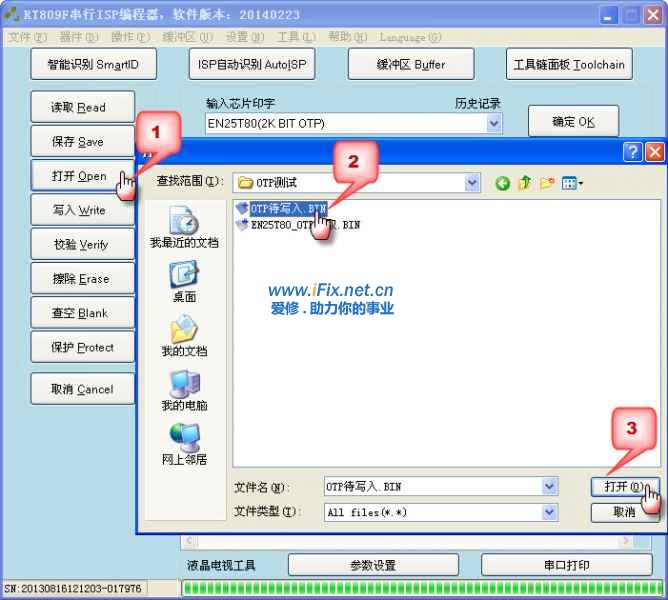Open Network Places (网上邻居) shortcut
The image size is (668, 600).
pyautogui.click(x=184, y=444)
